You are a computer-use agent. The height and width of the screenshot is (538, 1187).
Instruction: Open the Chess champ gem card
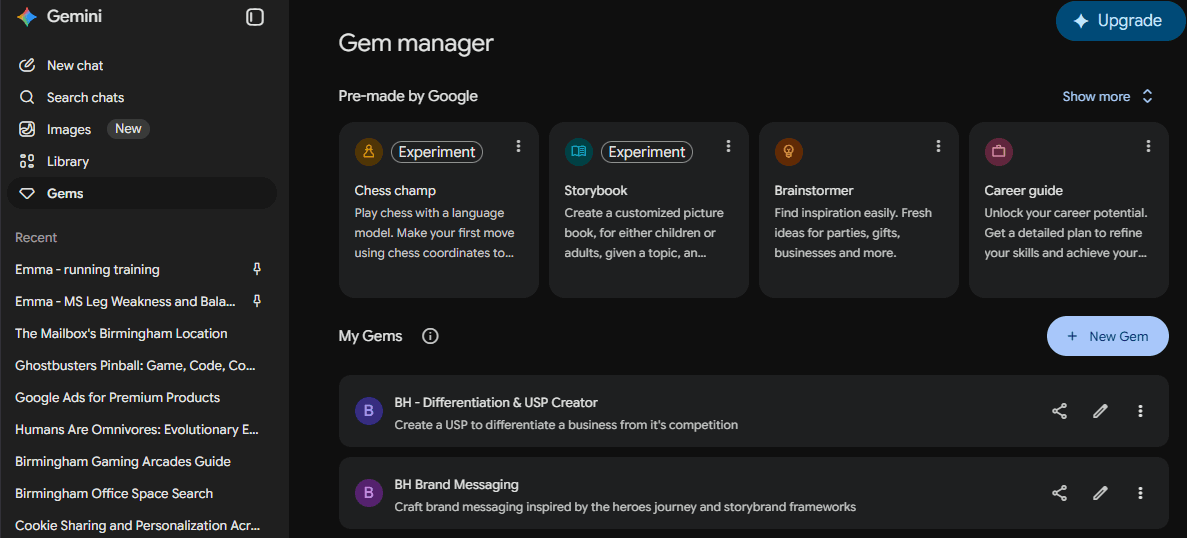[439, 210]
